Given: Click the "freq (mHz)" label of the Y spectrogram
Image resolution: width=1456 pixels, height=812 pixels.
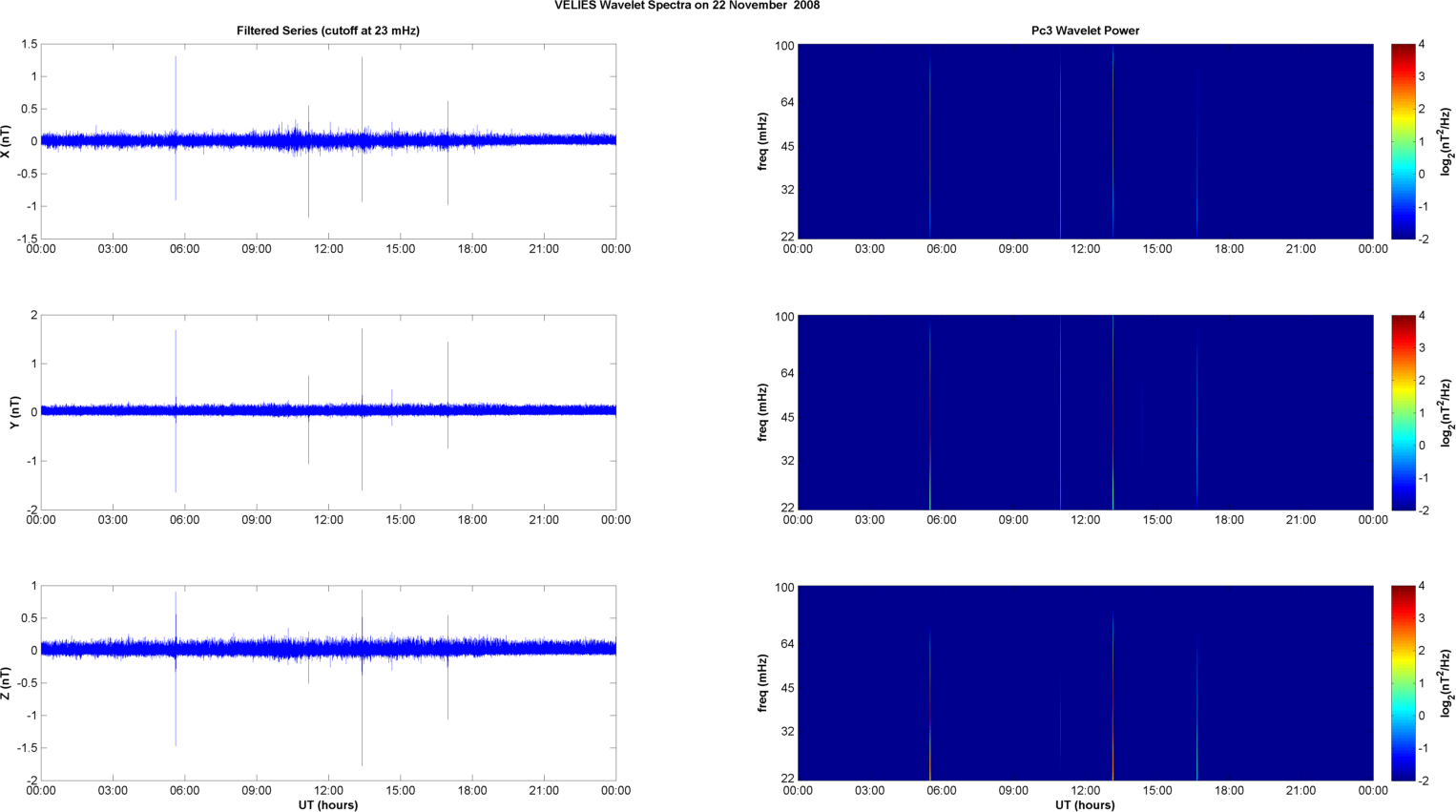Looking at the screenshot, I should point(763,412).
